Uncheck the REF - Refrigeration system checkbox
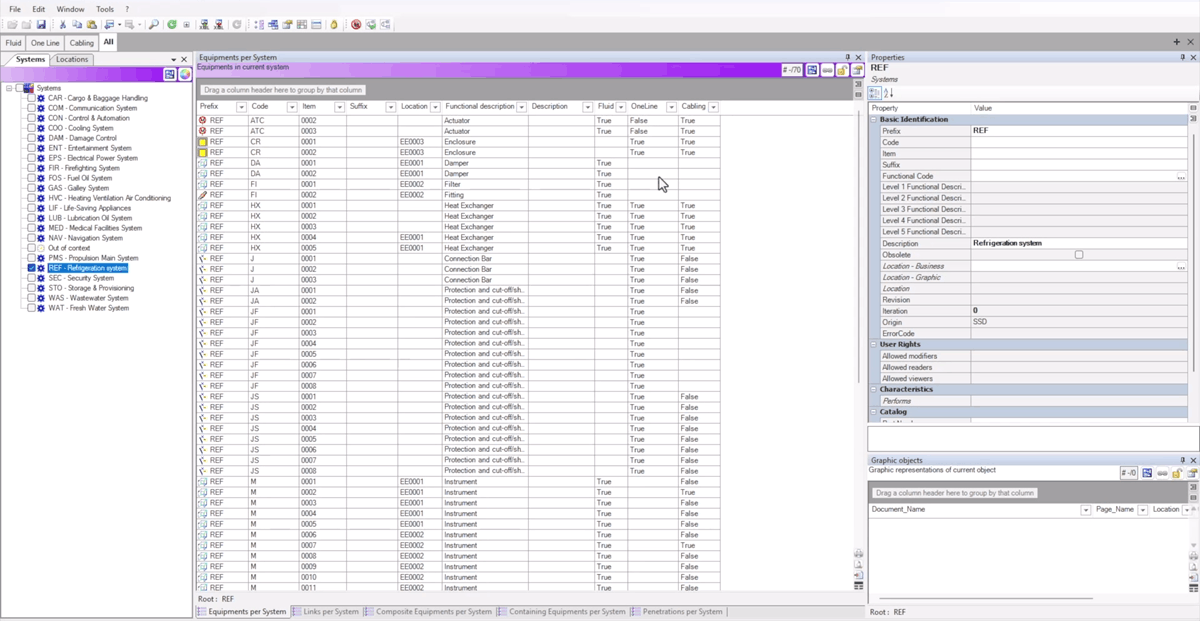 (31, 268)
